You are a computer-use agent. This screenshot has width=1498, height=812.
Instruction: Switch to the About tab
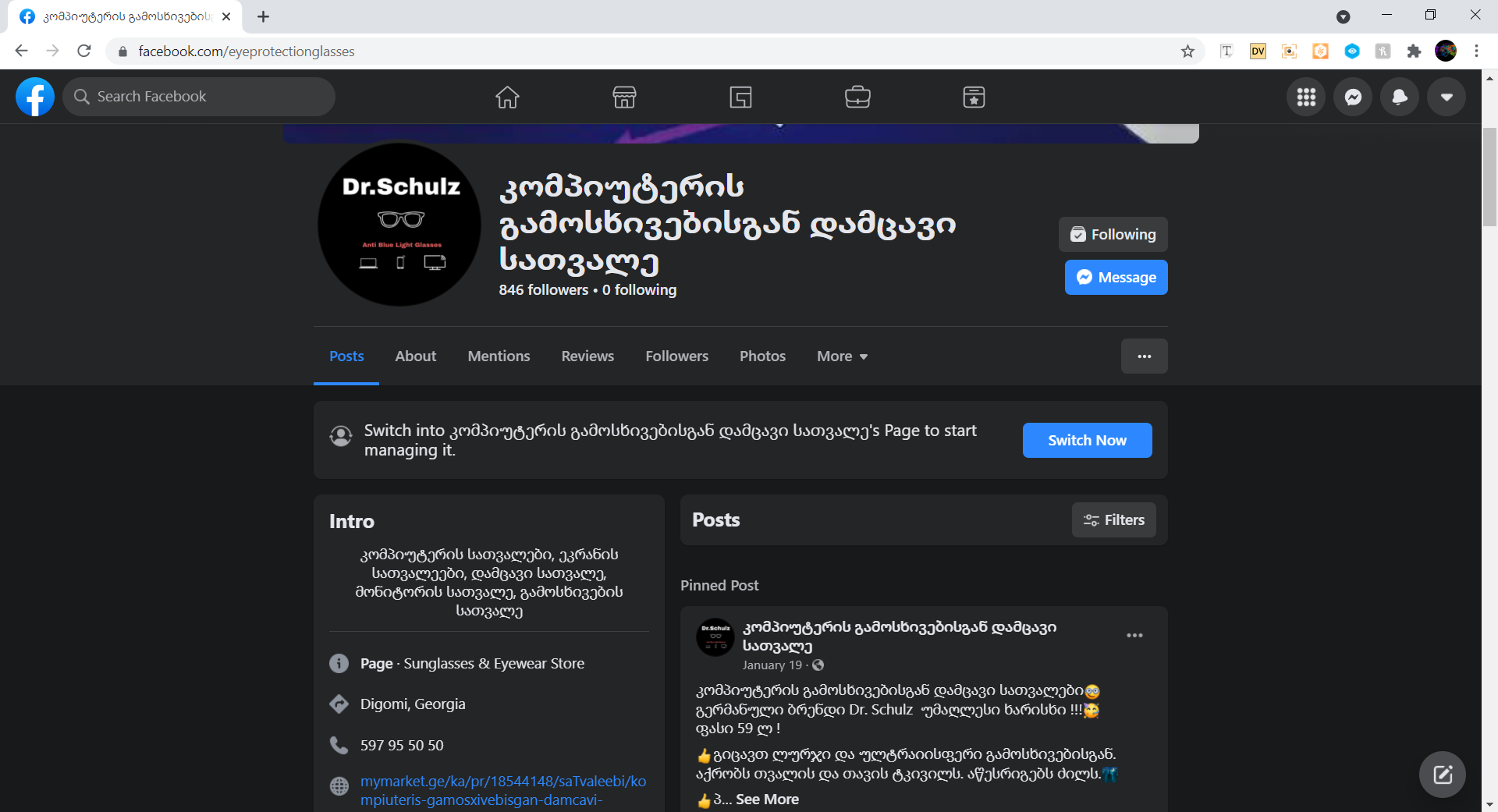click(415, 356)
